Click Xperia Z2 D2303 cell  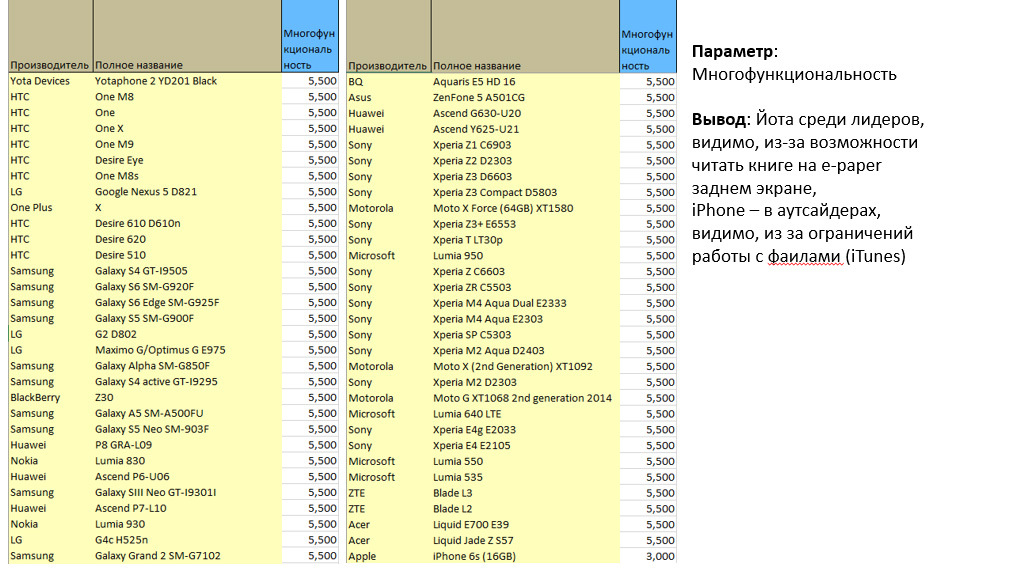[x=525, y=161]
